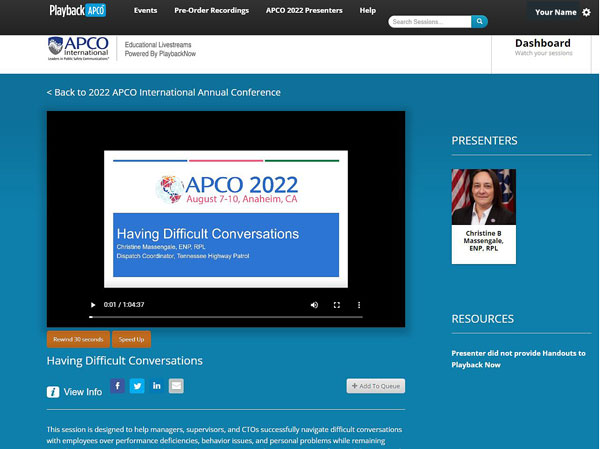The width and height of the screenshot is (600, 449).
Task: Click Add To Queue button
Action: (376, 386)
